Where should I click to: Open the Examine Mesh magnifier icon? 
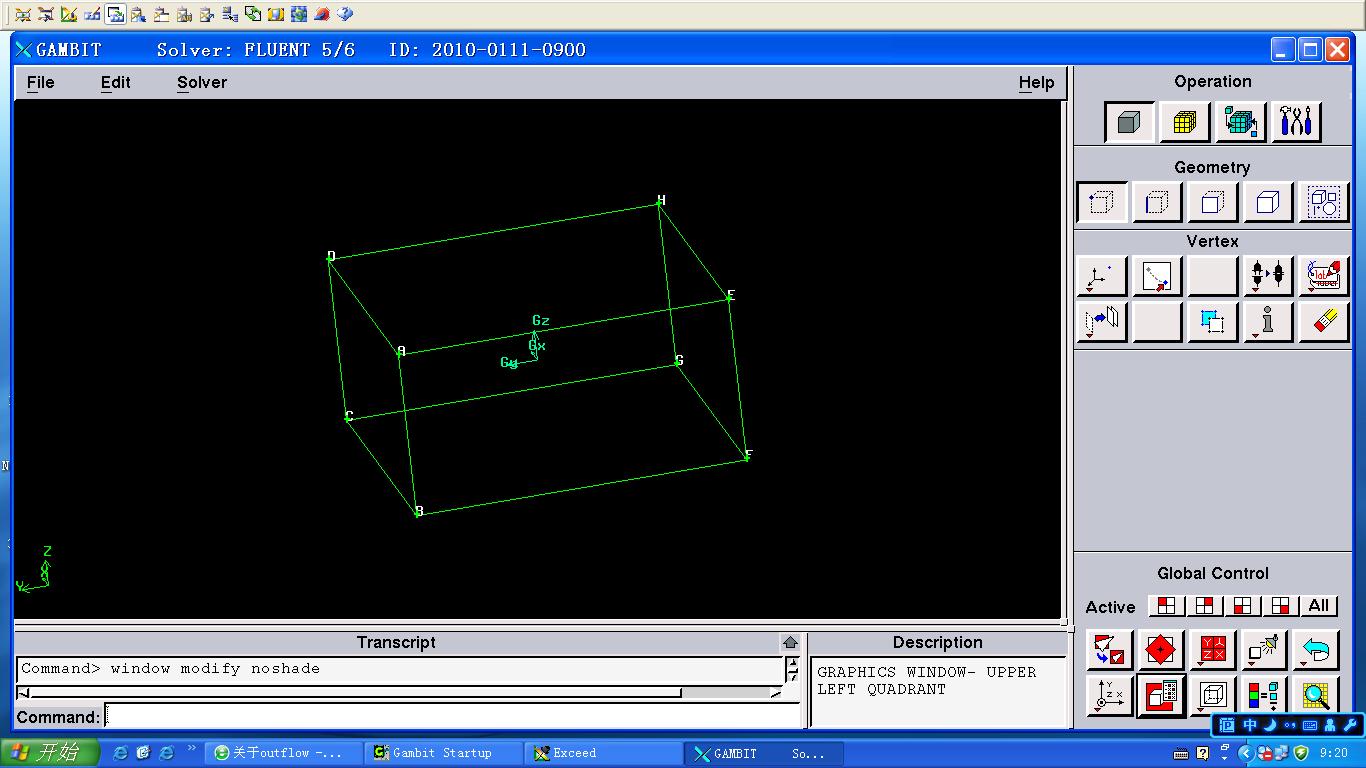tap(1316, 695)
